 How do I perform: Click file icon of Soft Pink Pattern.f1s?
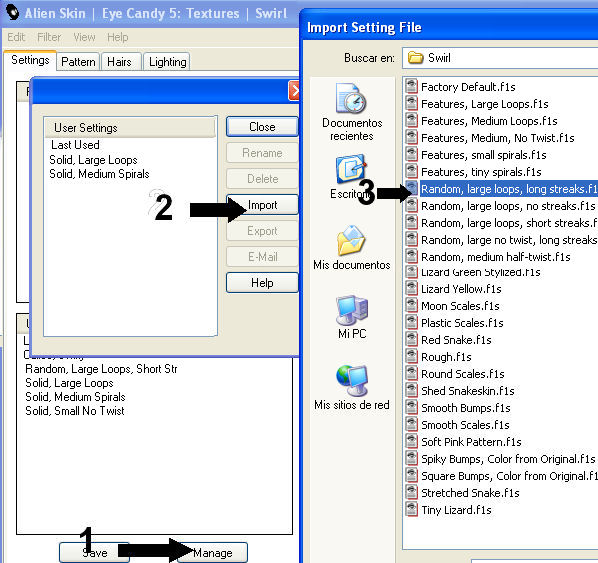pyautogui.click(x=411, y=441)
